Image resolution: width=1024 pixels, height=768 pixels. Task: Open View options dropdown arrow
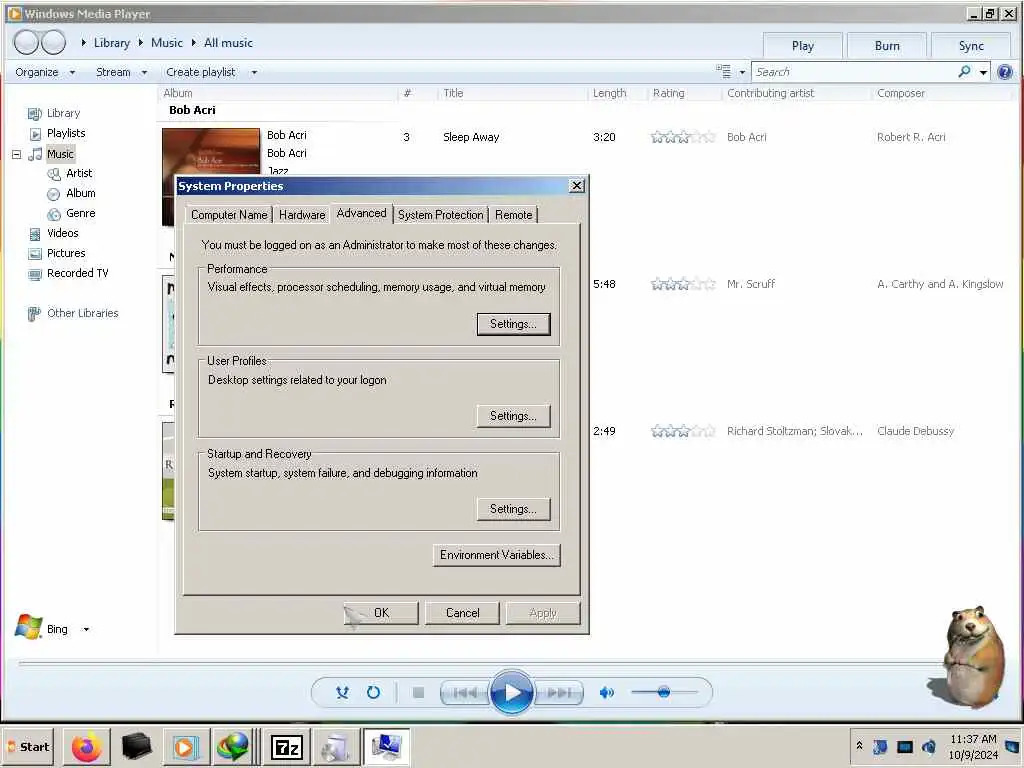(742, 72)
